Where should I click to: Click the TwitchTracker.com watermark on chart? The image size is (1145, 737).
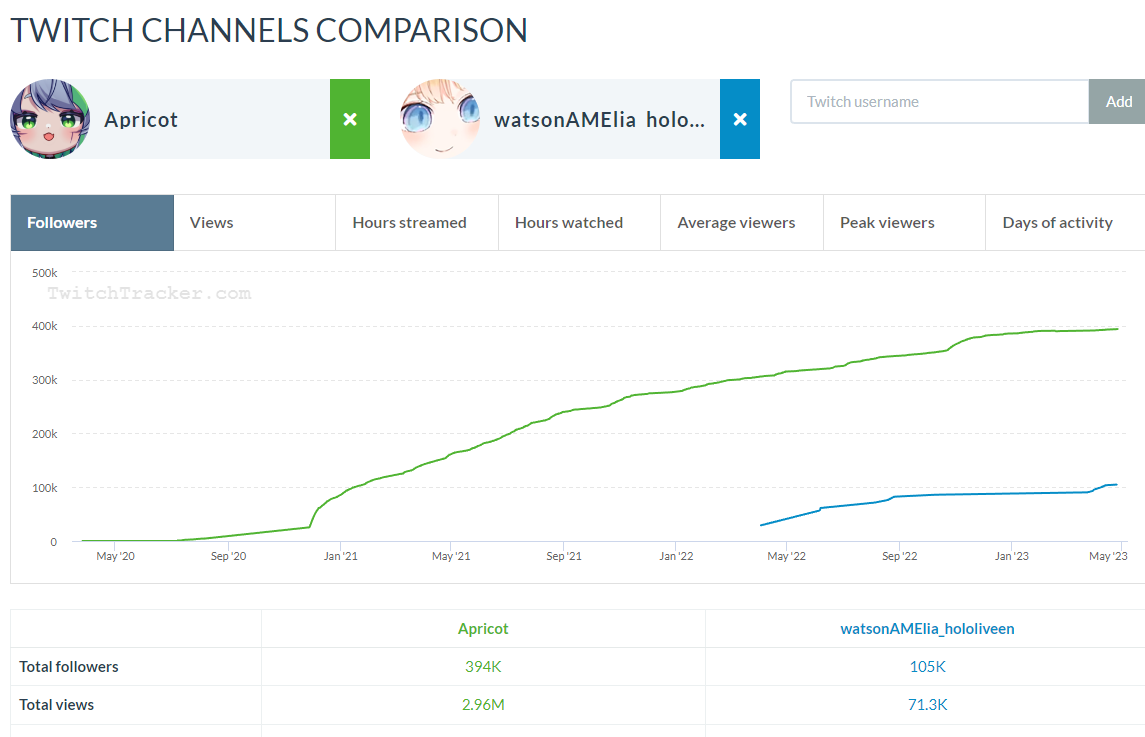[149, 293]
